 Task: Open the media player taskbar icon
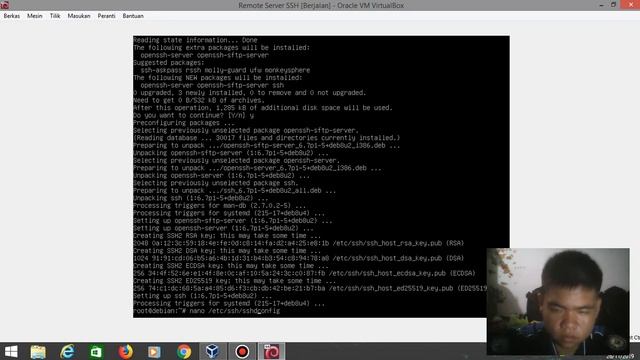coord(154,351)
